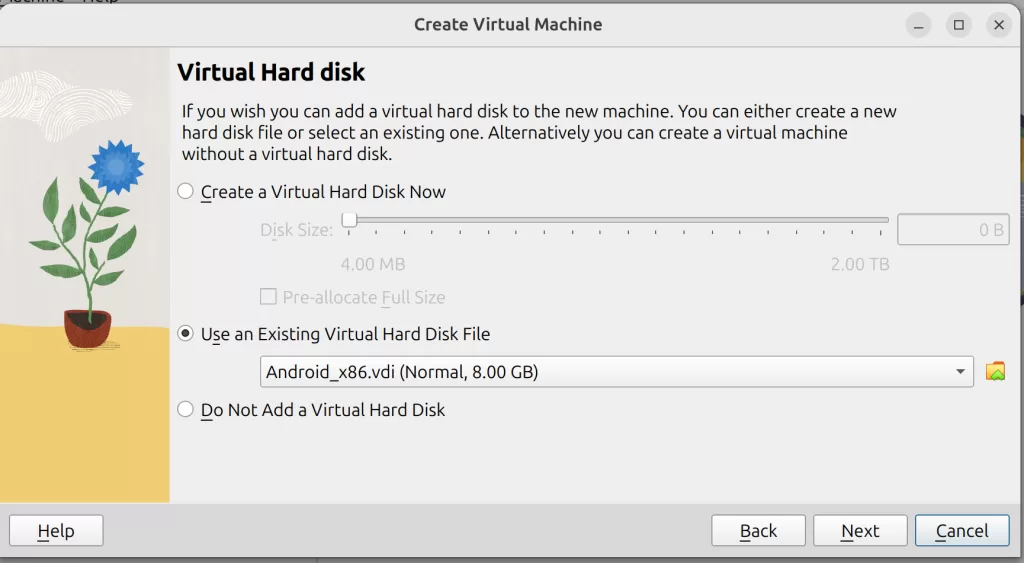
Task: Go Back to the previous wizard step
Action: [758, 531]
